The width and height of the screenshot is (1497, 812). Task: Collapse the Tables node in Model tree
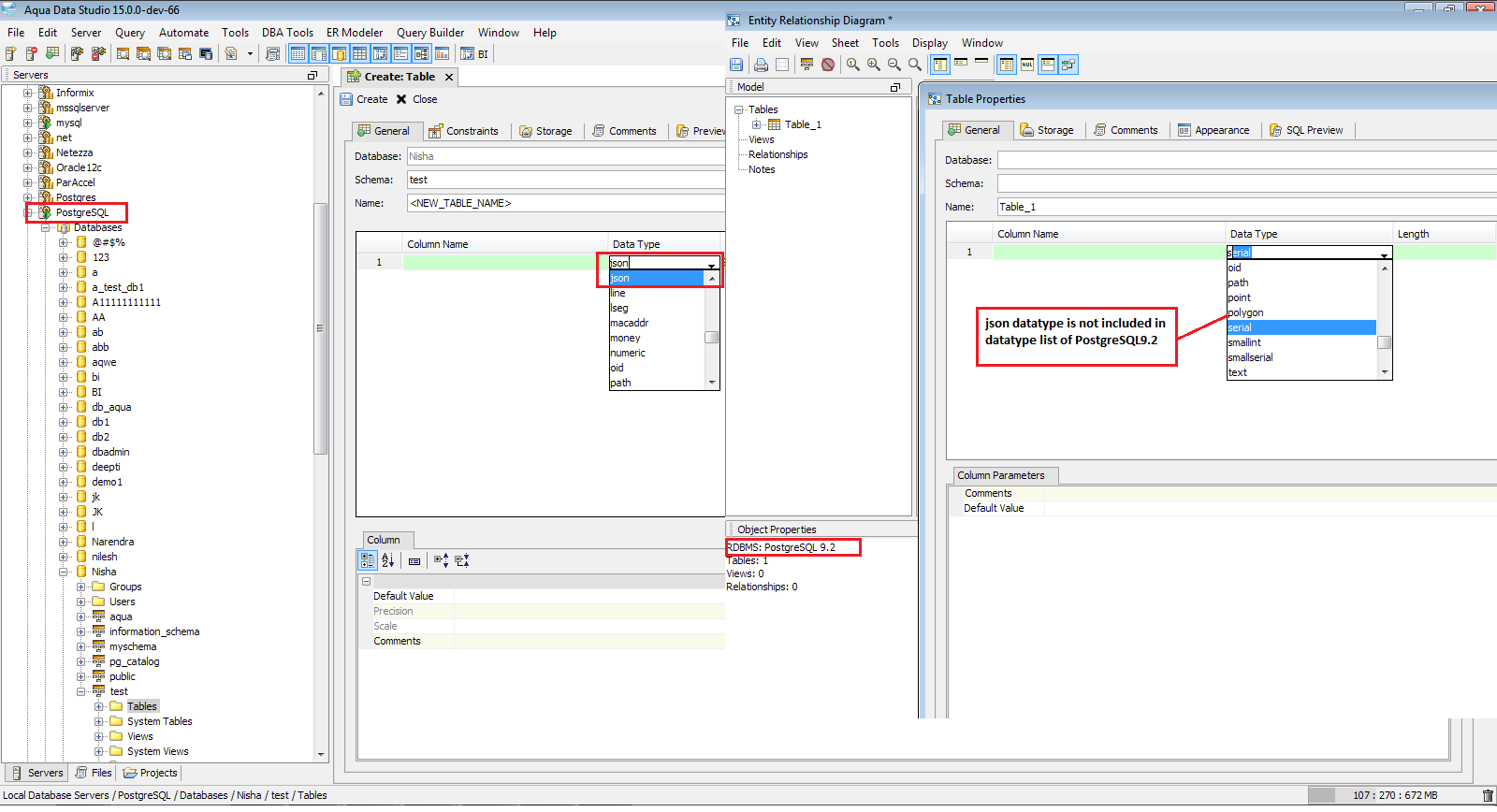pos(738,109)
